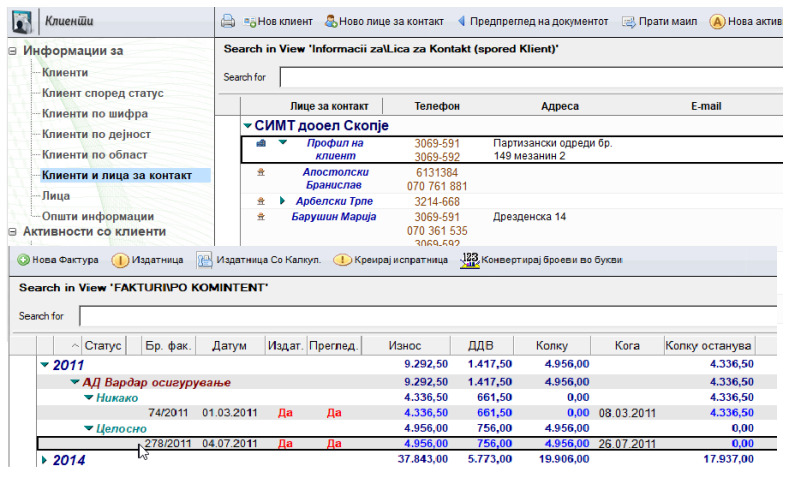This screenshot has width=787, height=483.
Task: Click the Колку column header
Action: click(x=552, y=345)
